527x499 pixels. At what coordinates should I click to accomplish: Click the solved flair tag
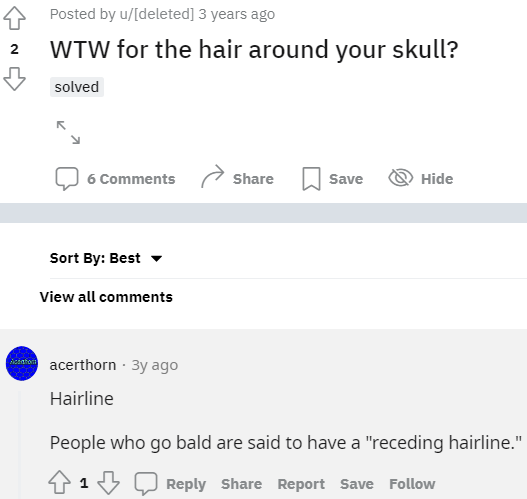(77, 87)
